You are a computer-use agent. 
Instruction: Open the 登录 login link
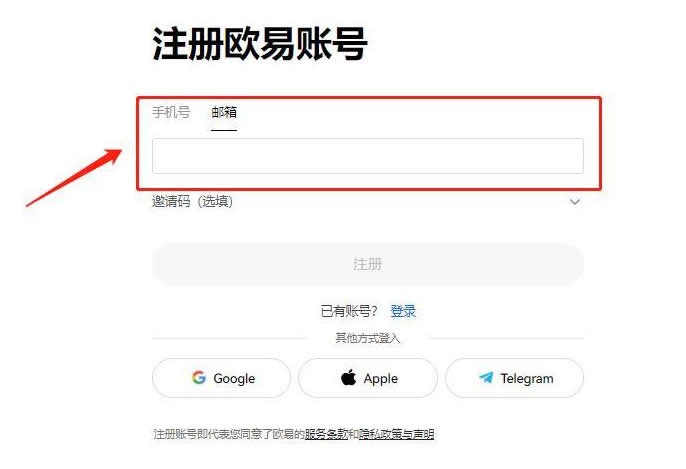403,312
